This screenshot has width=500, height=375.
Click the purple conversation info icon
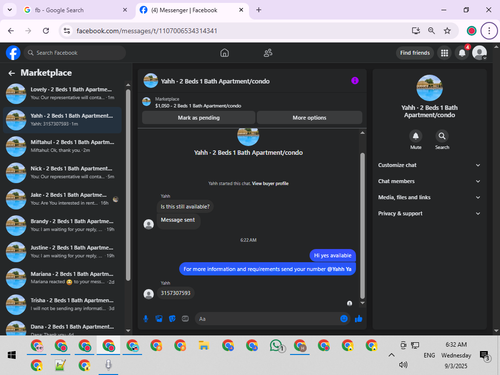tap(355, 81)
